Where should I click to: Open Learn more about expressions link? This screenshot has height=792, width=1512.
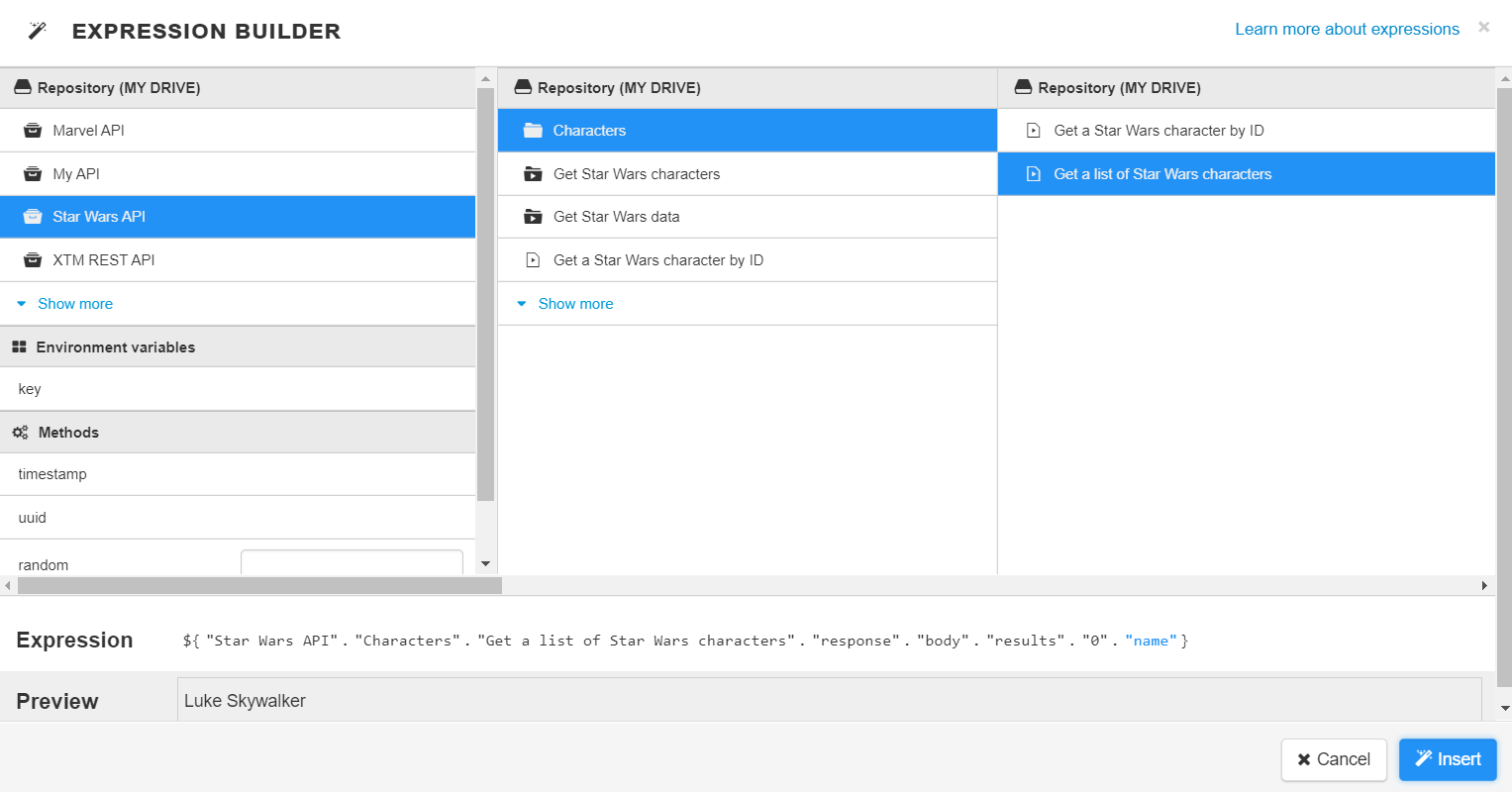pyautogui.click(x=1347, y=30)
